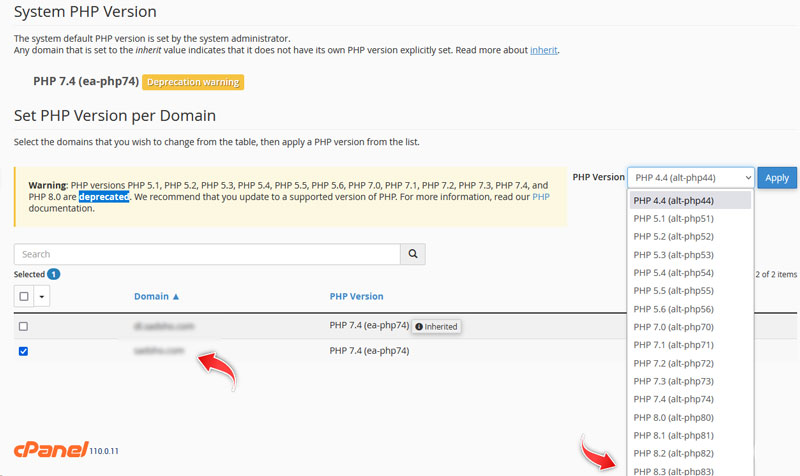Choose PHP 8.0 (alt-php80) option
This screenshot has width=800, height=476.
pyautogui.click(x=690, y=417)
